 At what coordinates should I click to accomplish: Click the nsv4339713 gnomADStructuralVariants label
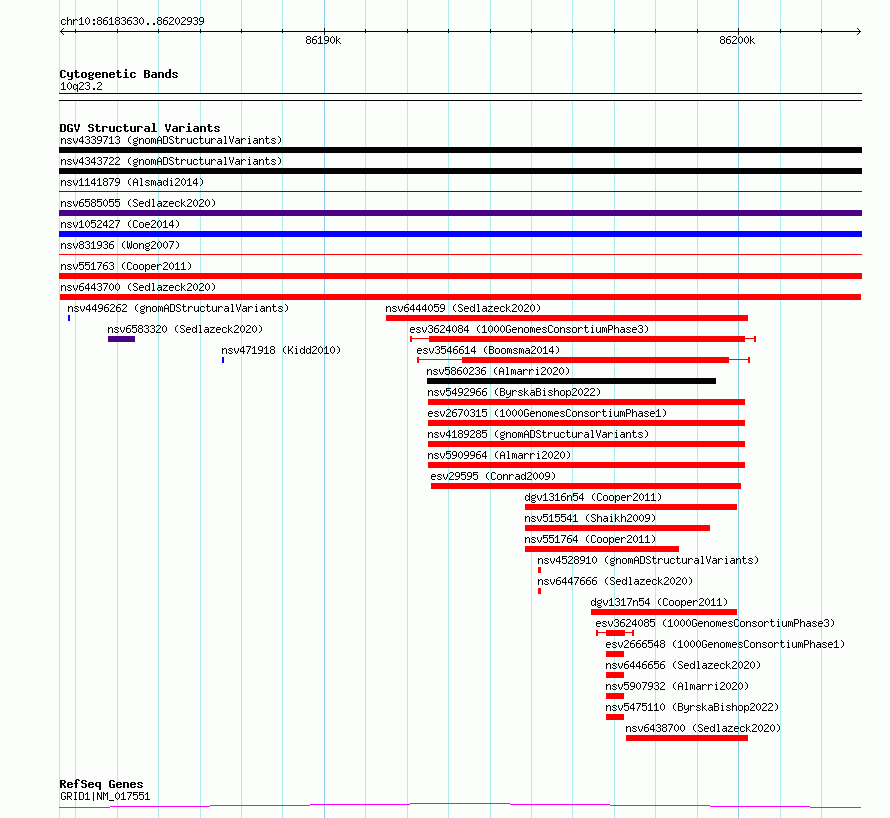[171, 140]
